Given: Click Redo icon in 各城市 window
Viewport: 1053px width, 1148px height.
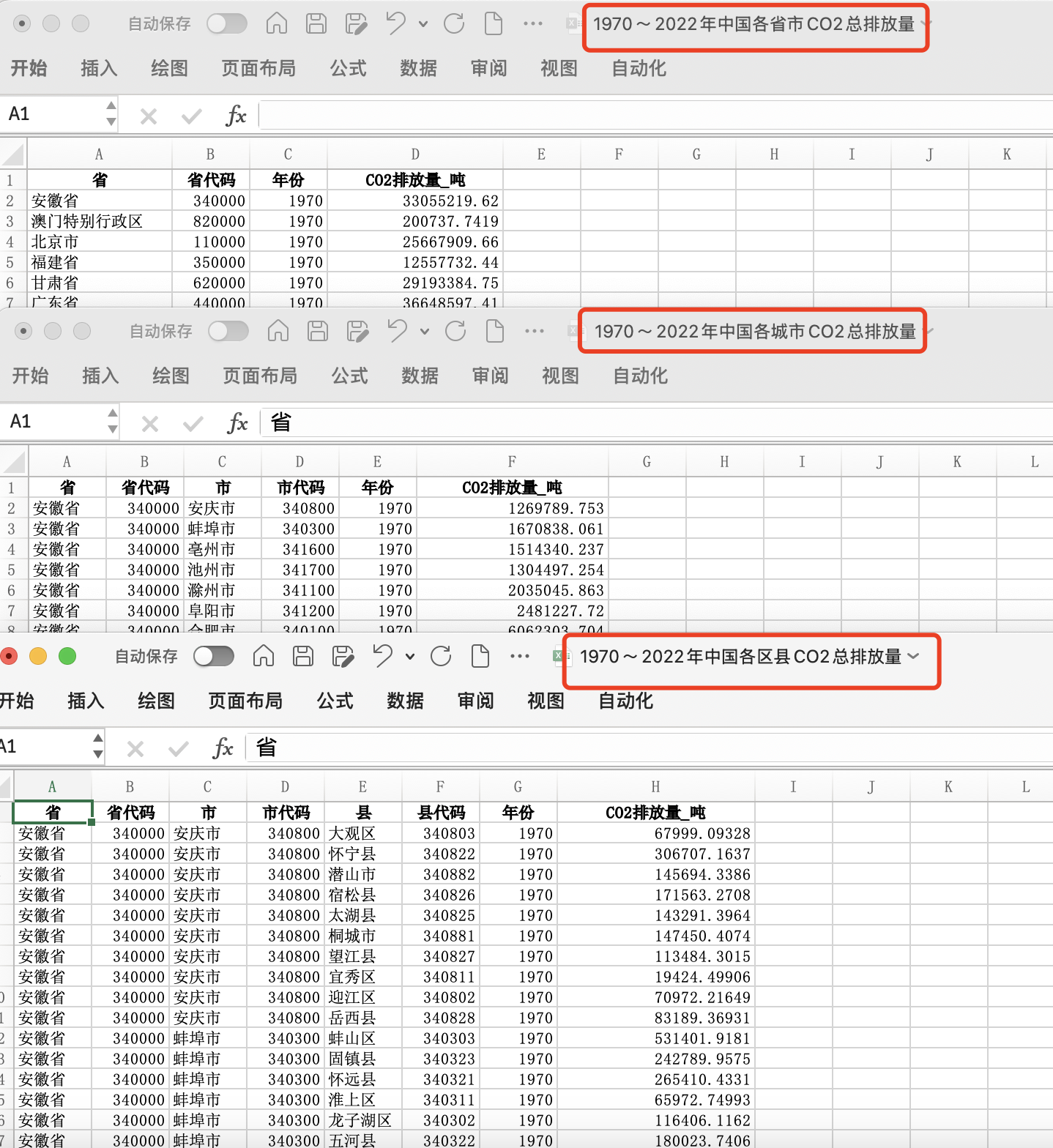Looking at the screenshot, I should (x=455, y=332).
